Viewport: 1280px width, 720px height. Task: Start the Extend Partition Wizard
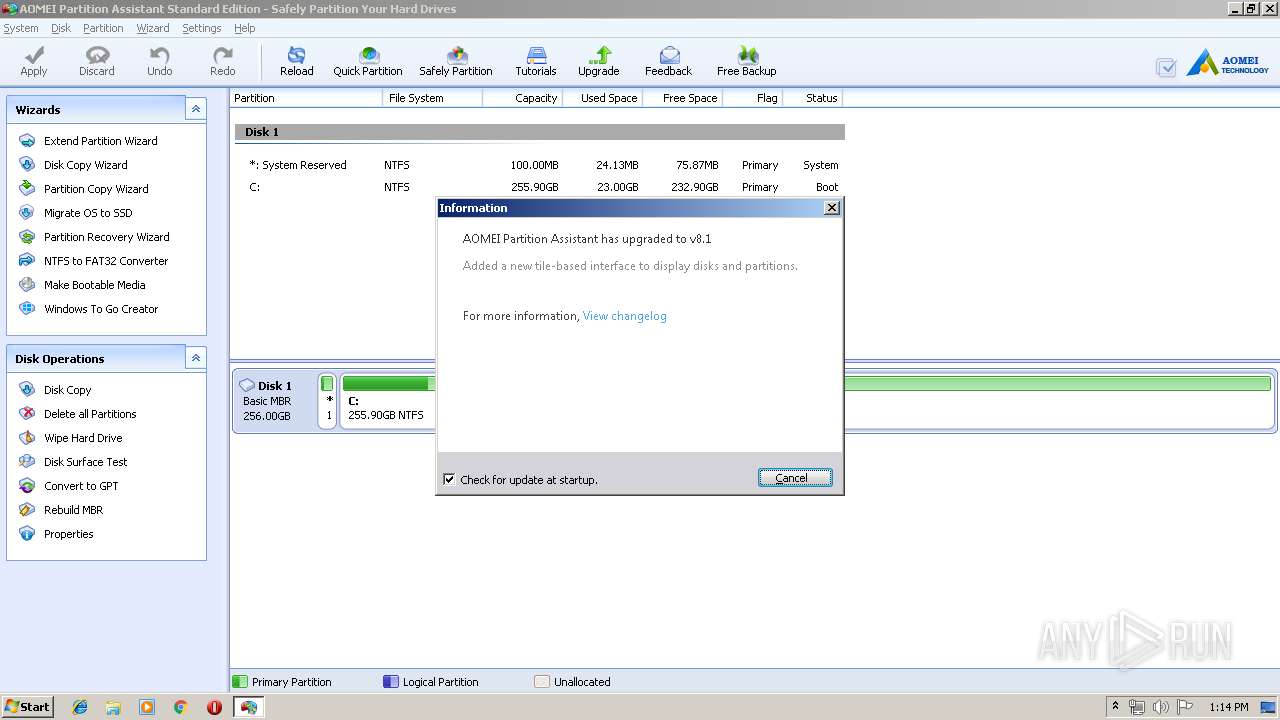[89, 141]
